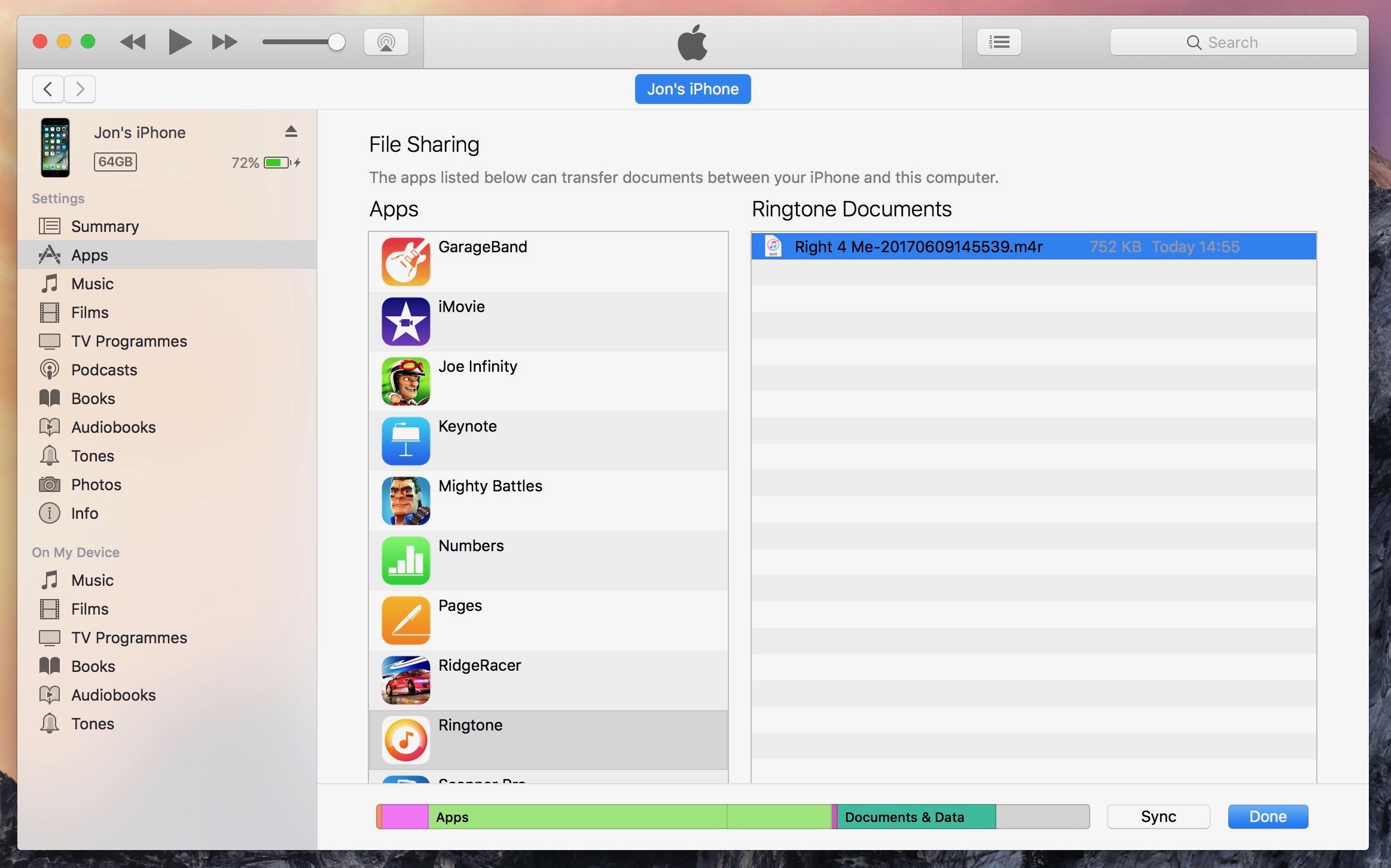Select Apps in Settings sidebar

(x=167, y=255)
